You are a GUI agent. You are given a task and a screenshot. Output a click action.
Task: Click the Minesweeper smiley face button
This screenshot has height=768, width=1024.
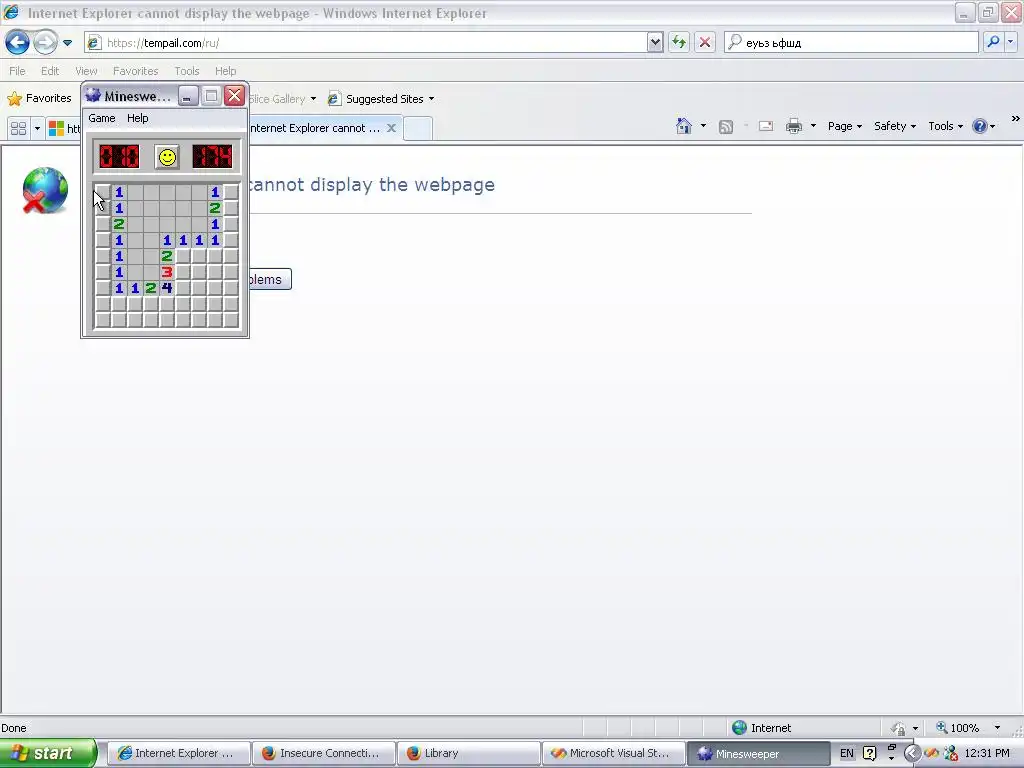click(167, 157)
